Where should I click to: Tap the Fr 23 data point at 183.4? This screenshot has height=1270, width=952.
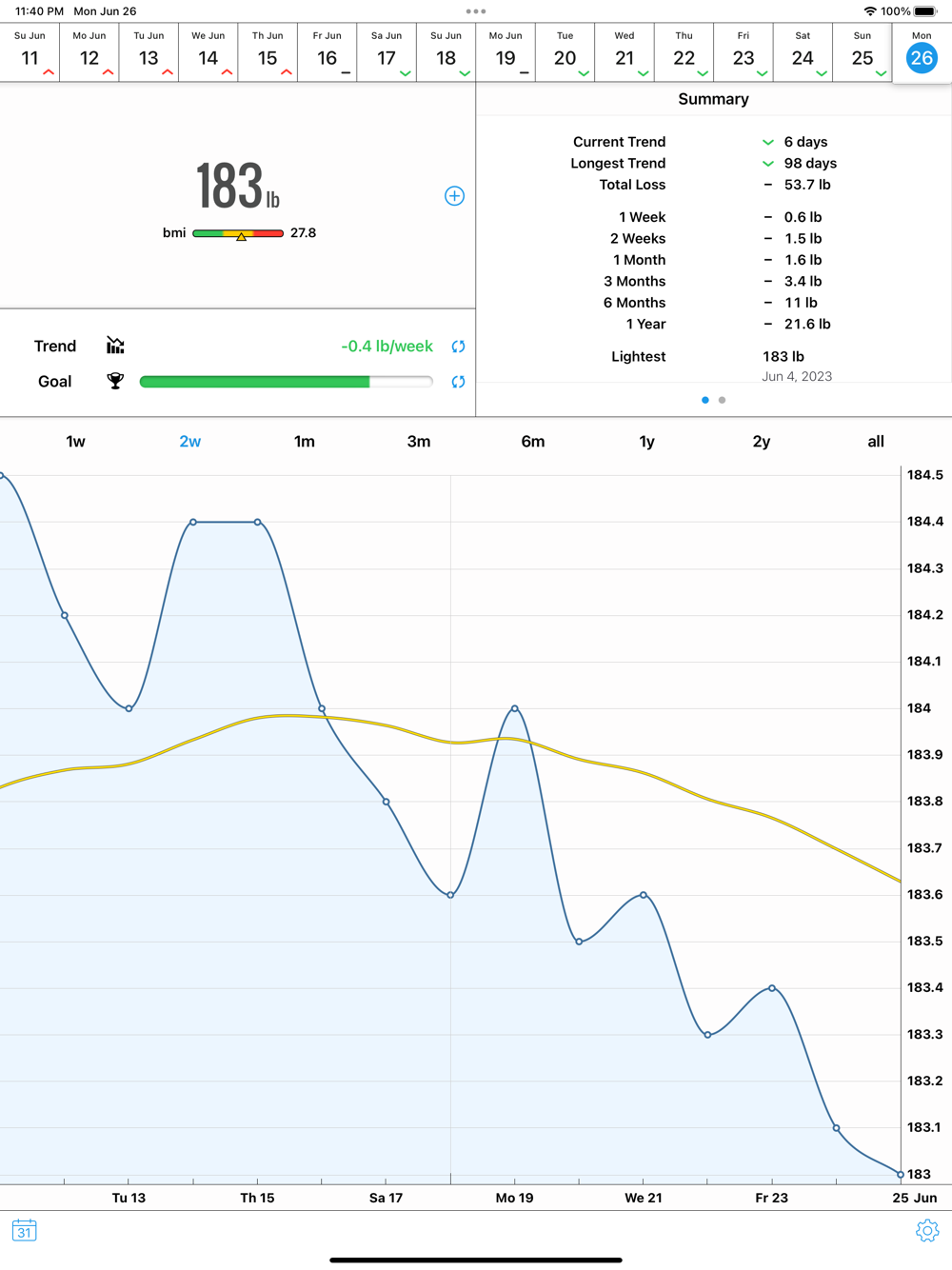coord(772,988)
